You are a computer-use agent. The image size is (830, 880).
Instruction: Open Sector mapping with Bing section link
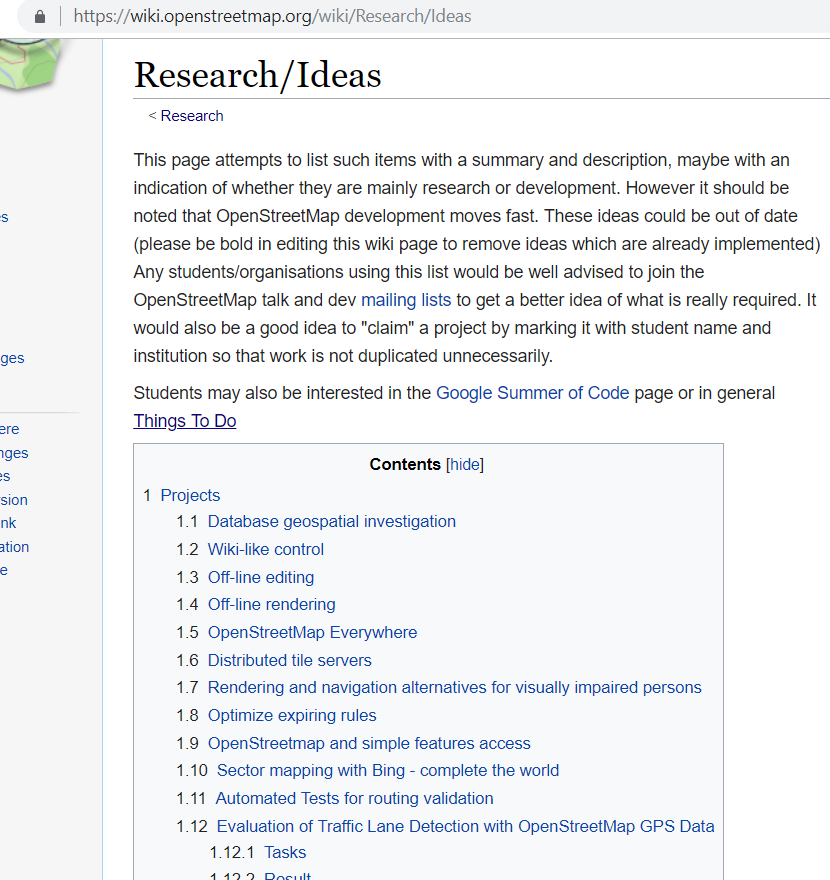click(388, 771)
